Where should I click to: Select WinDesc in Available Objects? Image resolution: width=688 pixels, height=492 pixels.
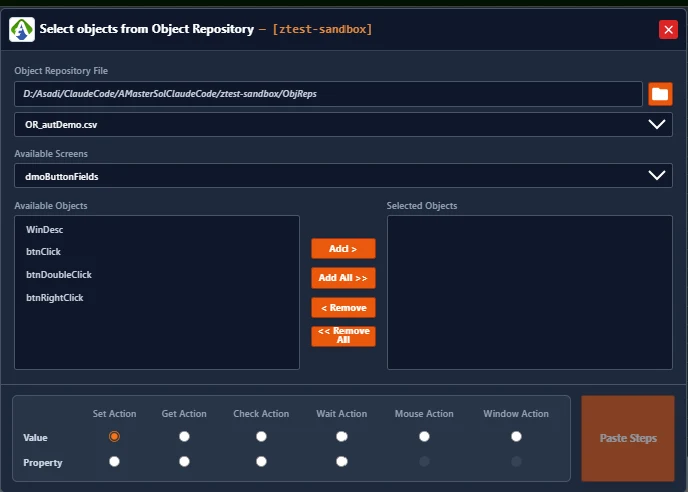pos(44,230)
